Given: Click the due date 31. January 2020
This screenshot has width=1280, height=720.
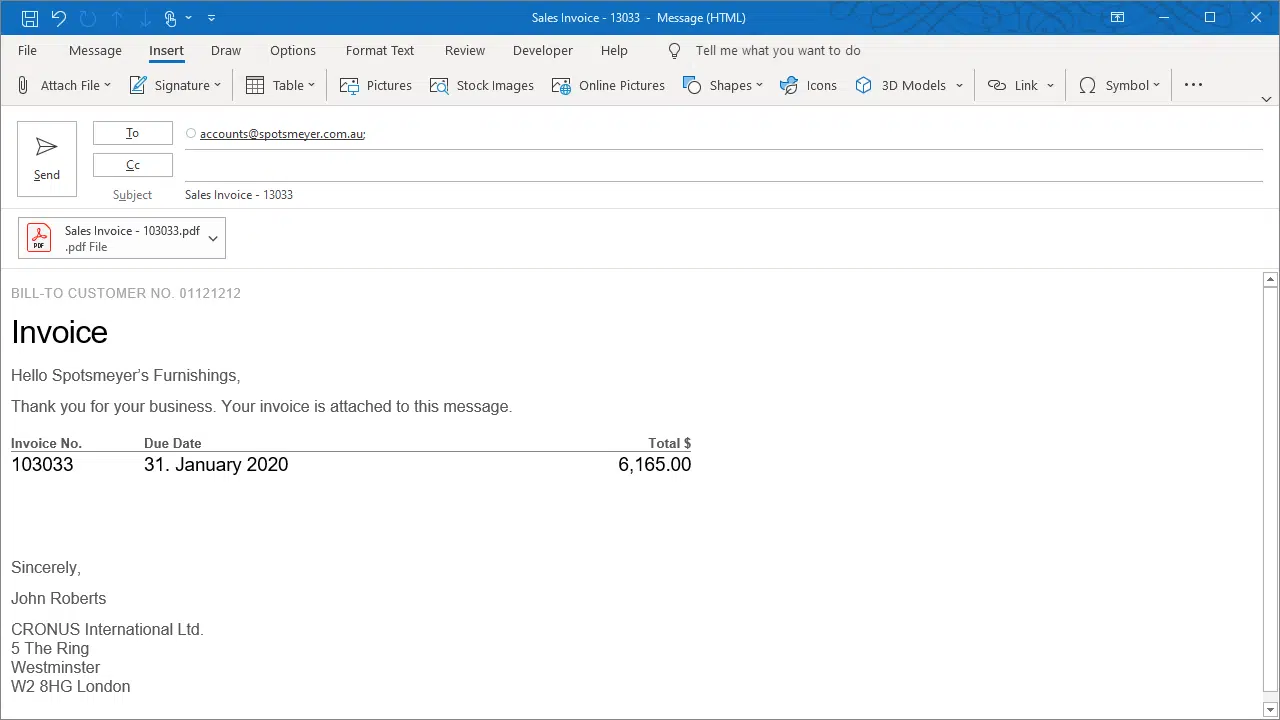Looking at the screenshot, I should 216,465.
